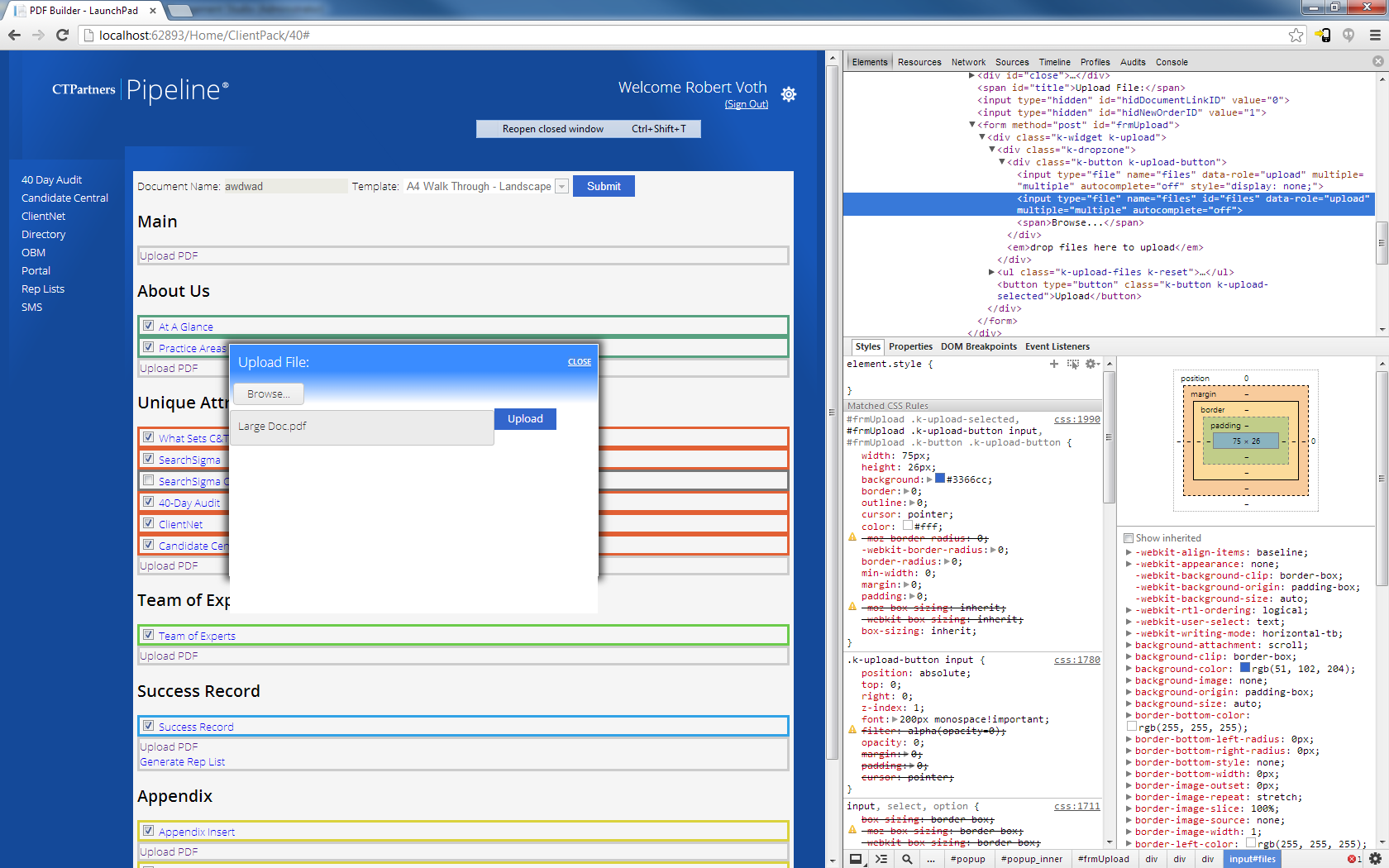
Task: Uncheck the At A Glance checkbox
Action: coord(149,326)
